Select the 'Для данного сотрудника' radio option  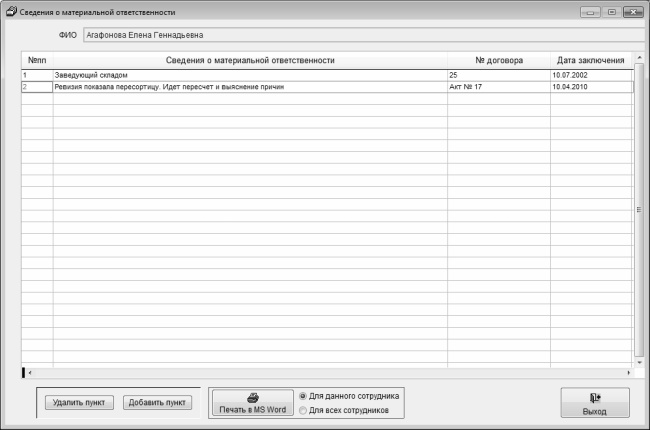coord(303,396)
